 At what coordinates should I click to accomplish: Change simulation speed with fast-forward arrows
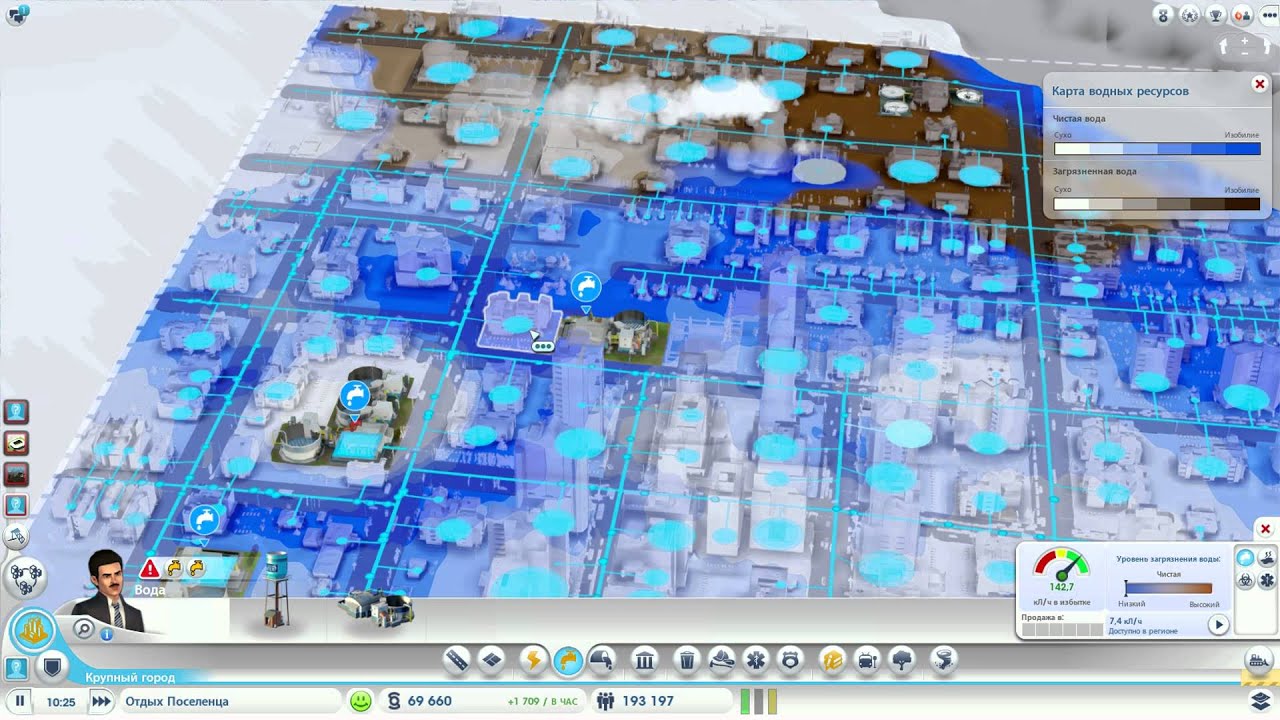point(100,701)
